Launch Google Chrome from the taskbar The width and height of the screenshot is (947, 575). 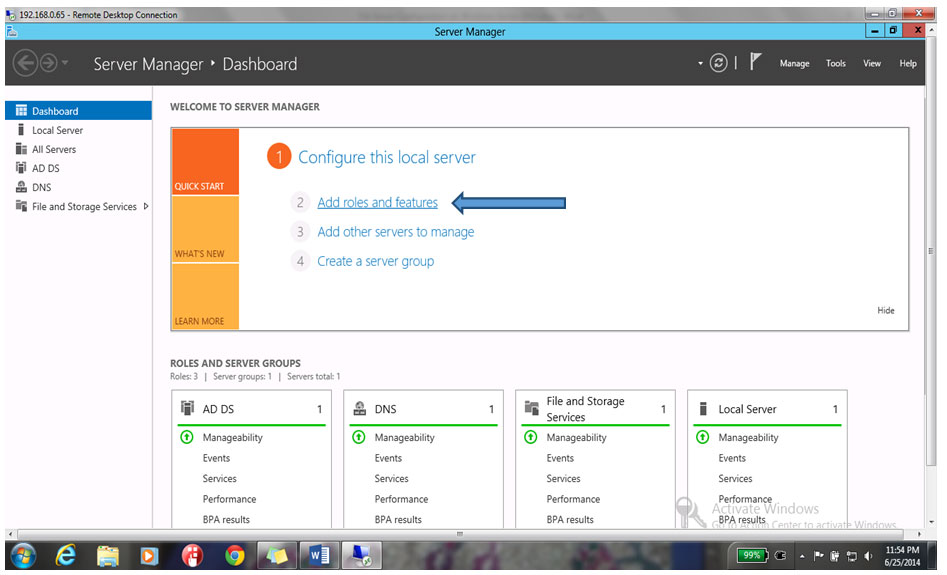235,556
